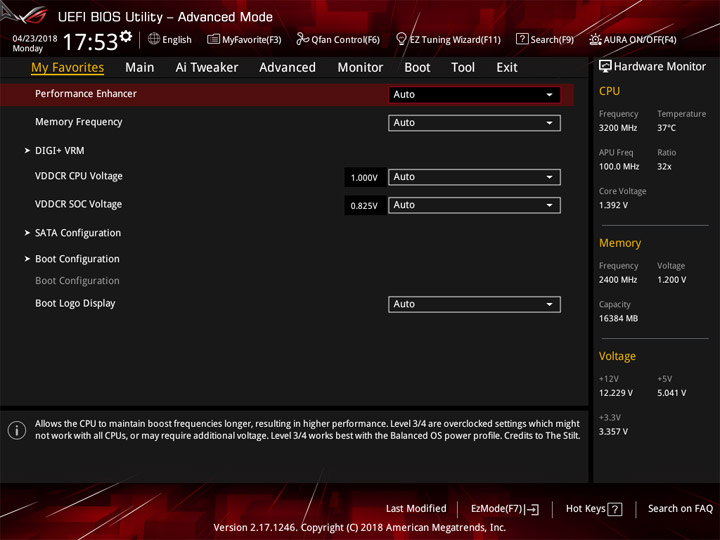
Task: Select Exit tab
Action: (507, 68)
